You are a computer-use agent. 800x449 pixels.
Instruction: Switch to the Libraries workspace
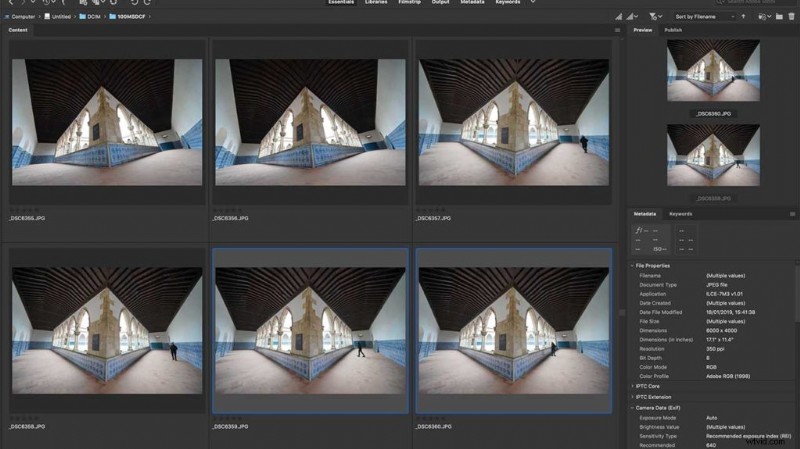pyautogui.click(x=376, y=2)
